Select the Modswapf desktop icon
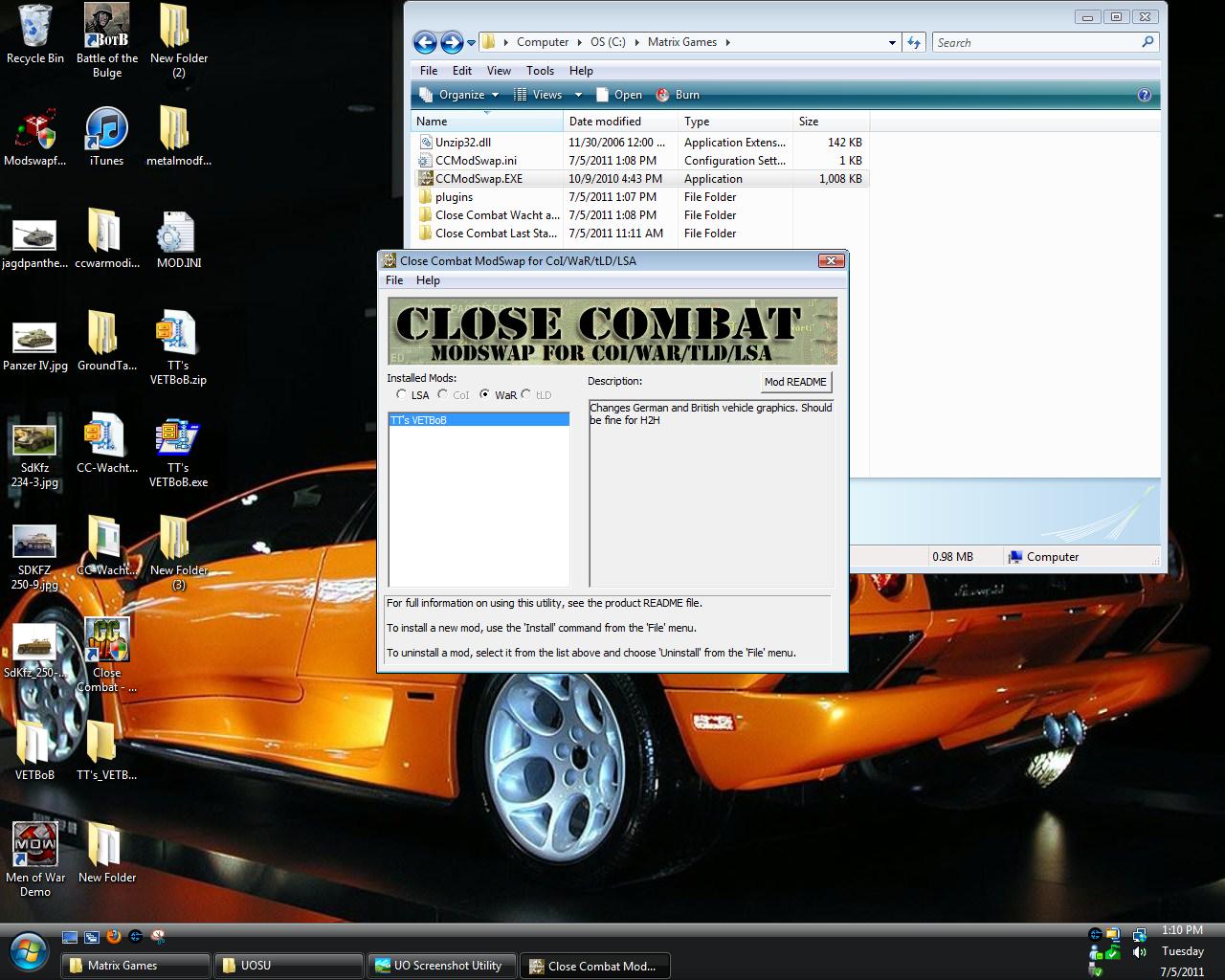 tap(35, 138)
